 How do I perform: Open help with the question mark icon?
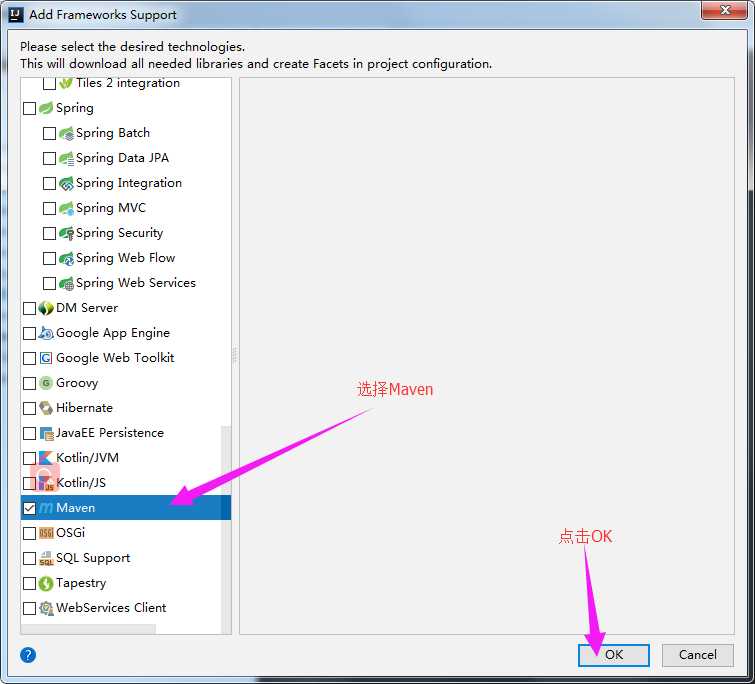[x=28, y=655]
